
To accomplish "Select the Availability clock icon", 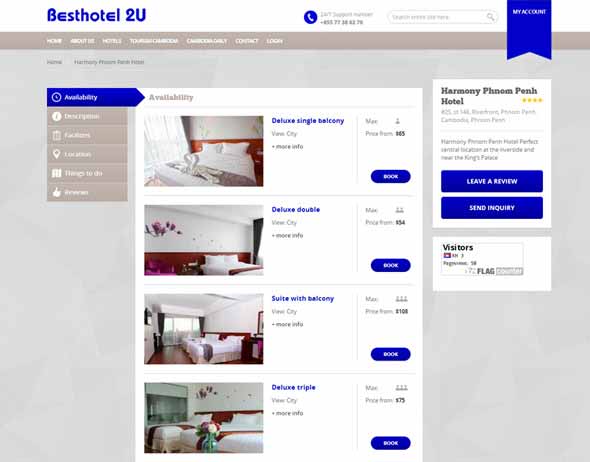I will click(x=56, y=97).
